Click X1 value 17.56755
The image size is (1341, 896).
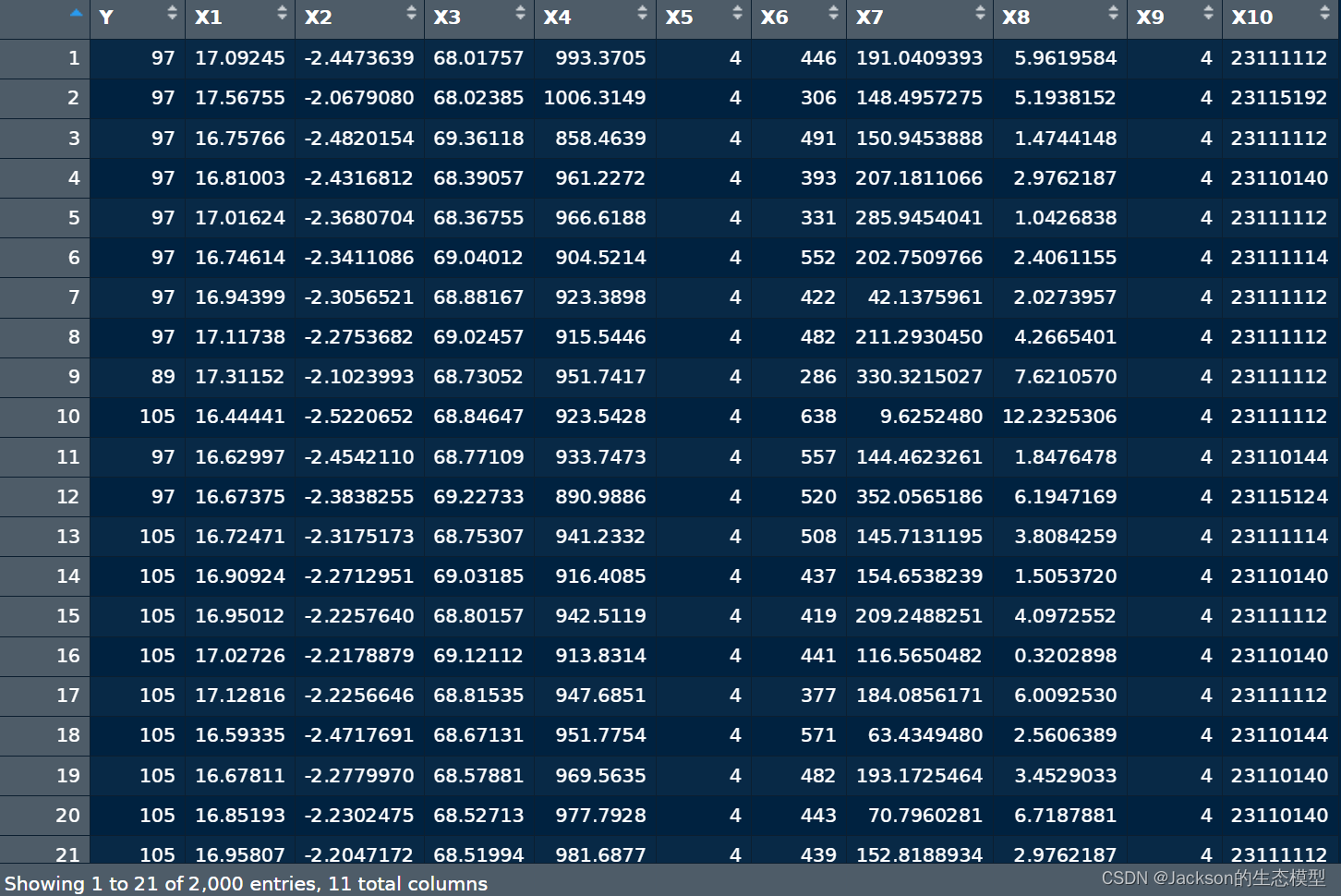click(240, 98)
